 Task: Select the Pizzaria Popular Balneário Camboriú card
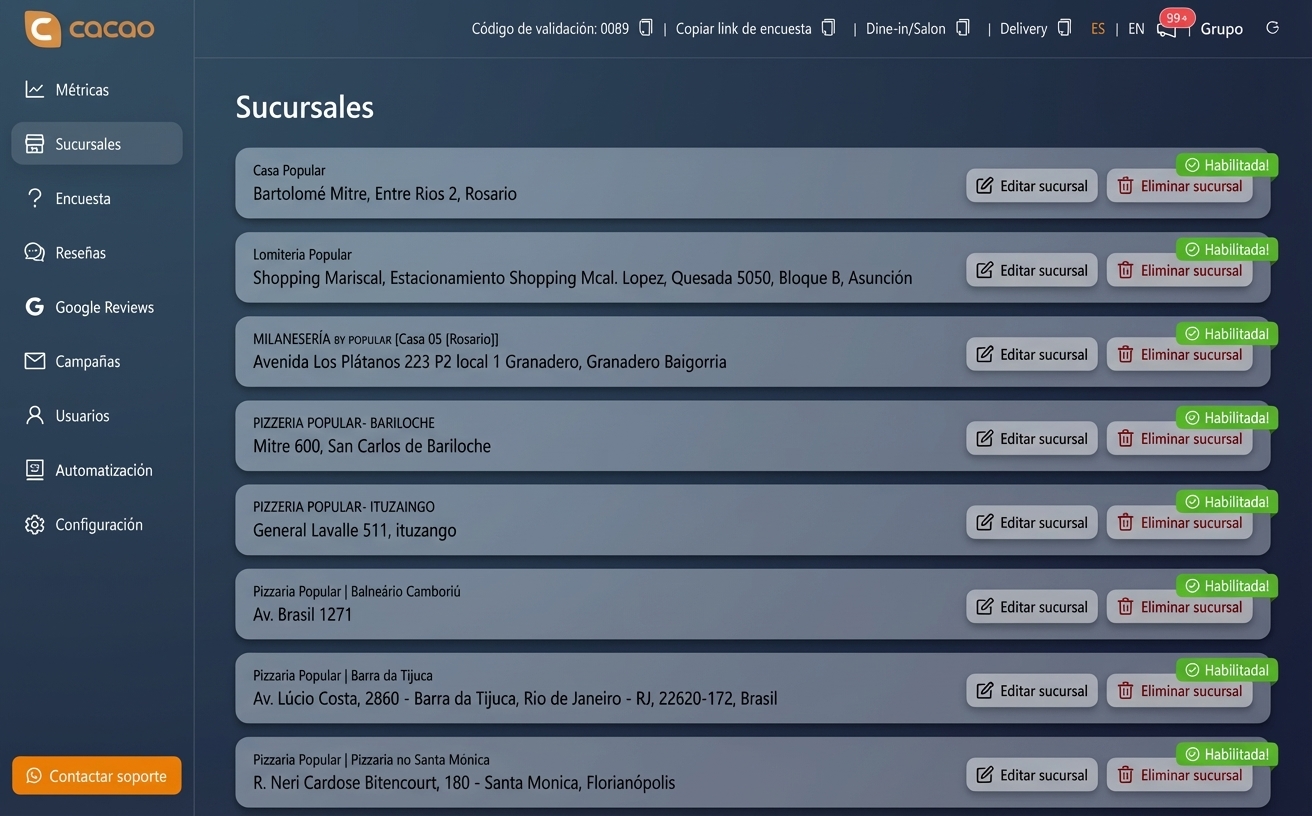coord(600,604)
